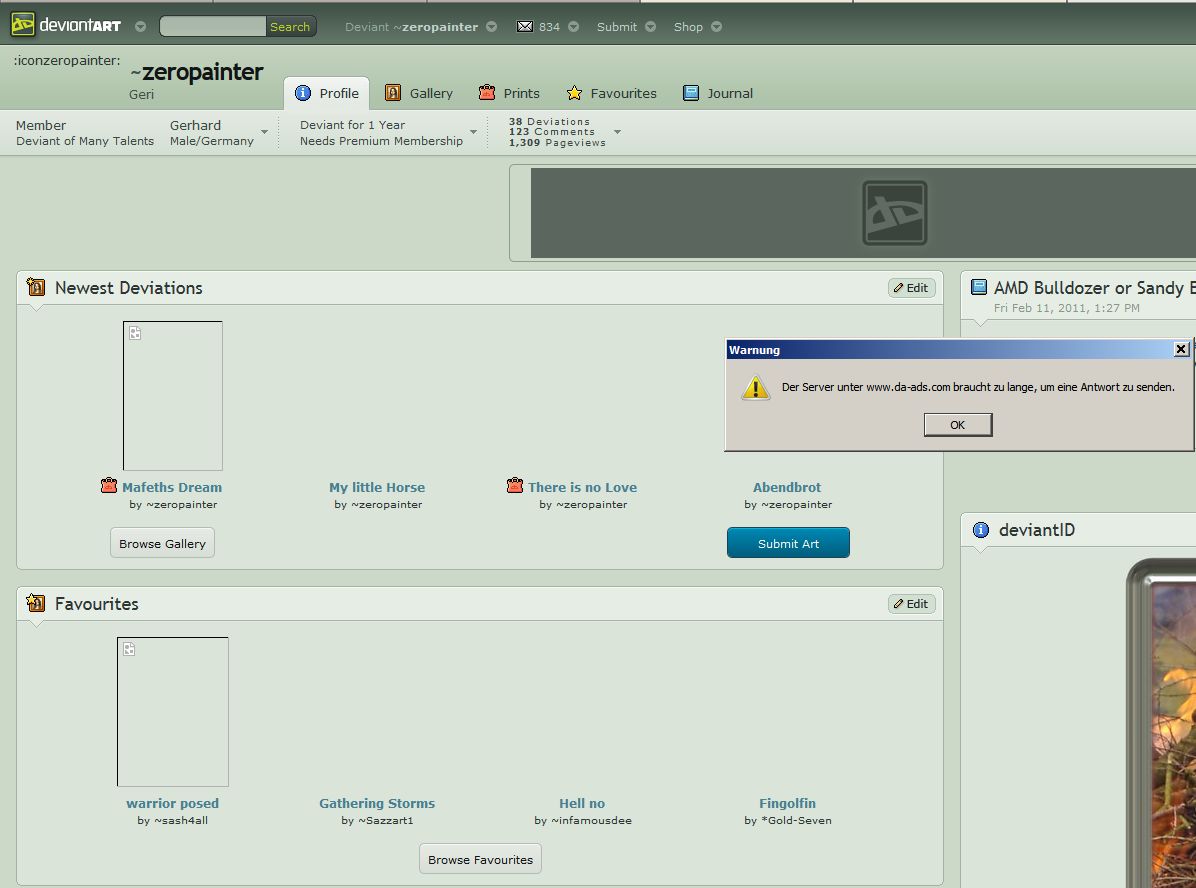Visit *Gold-Seven artist link

pyautogui.click(x=796, y=821)
